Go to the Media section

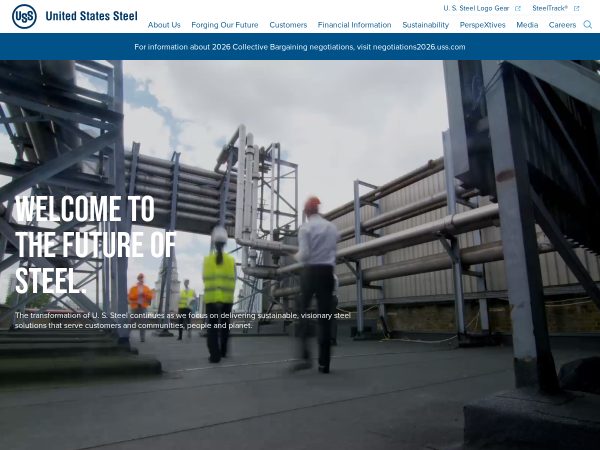coord(527,25)
